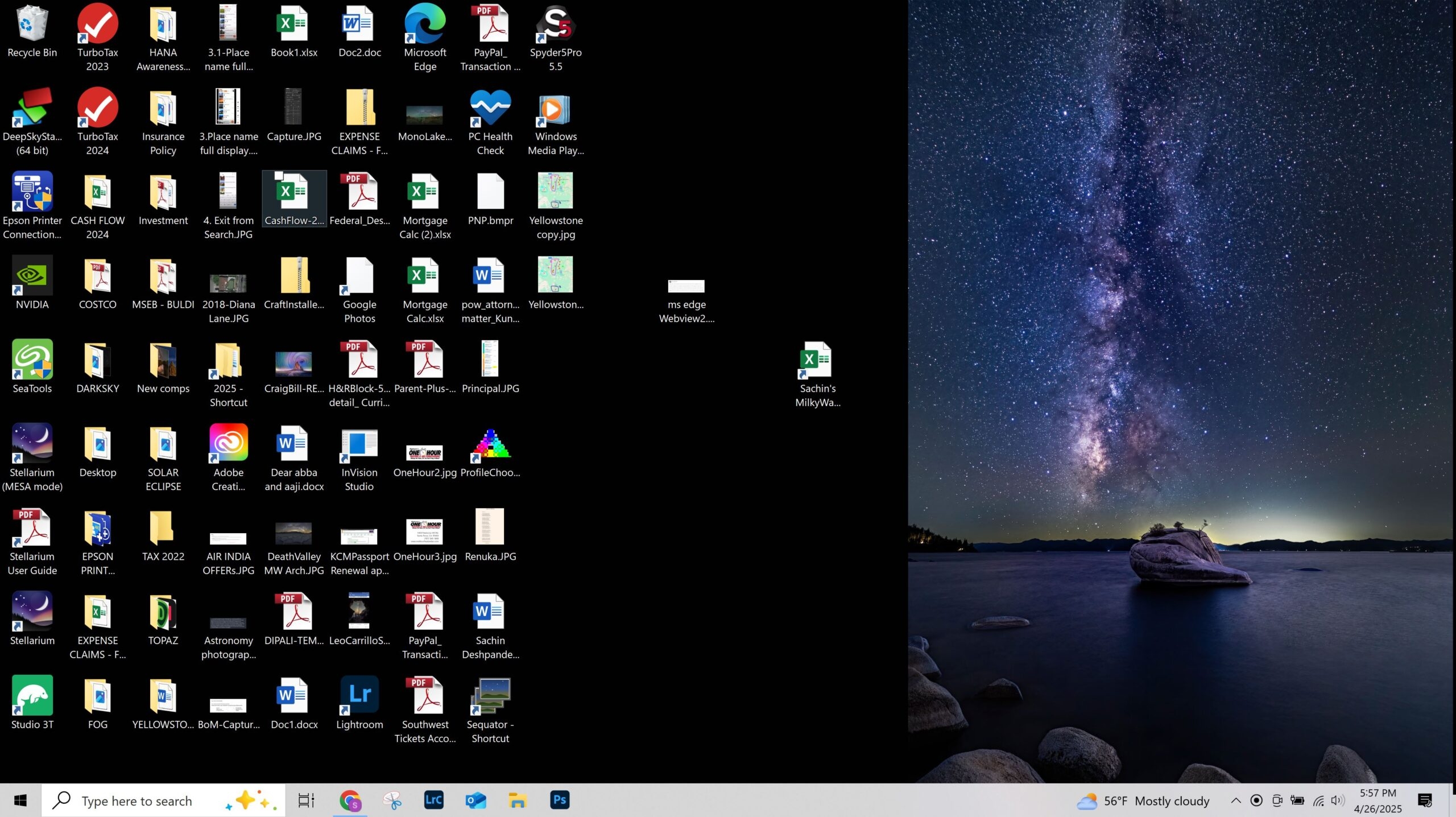The width and height of the screenshot is (1456, 817).
Task: Click the PC Health Check icon
Action: [490, 109]
